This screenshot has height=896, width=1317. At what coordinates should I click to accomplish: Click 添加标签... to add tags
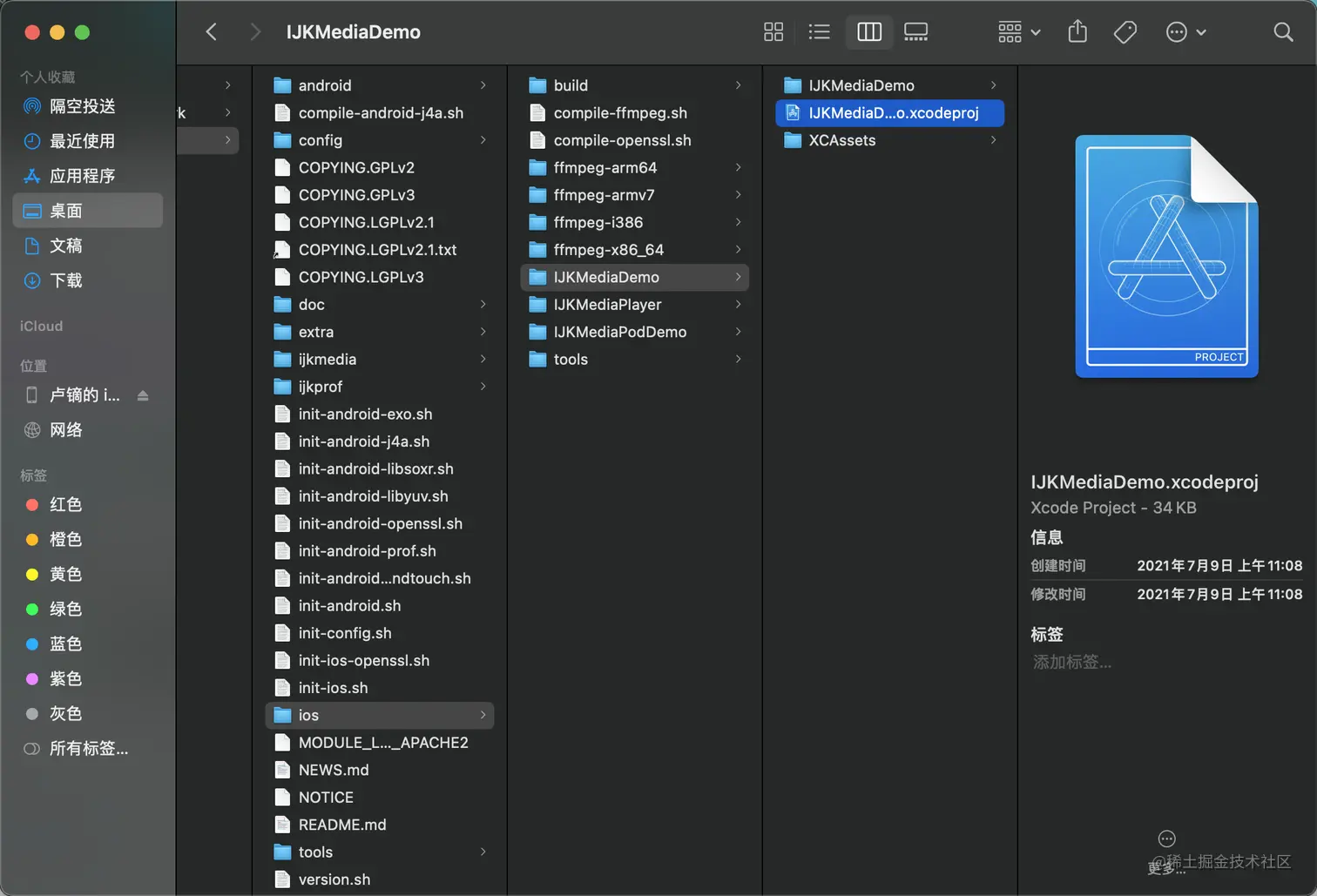(x=1072, y=663)
